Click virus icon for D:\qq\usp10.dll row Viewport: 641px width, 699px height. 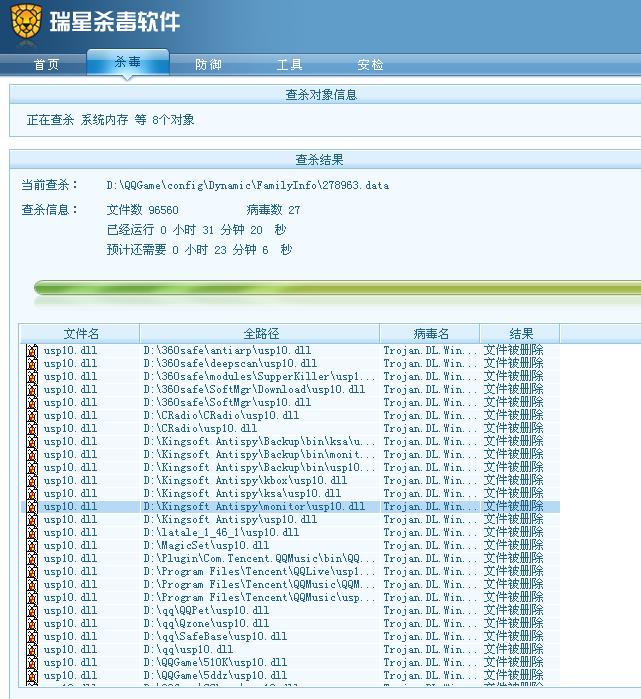(x=32, y=650)
